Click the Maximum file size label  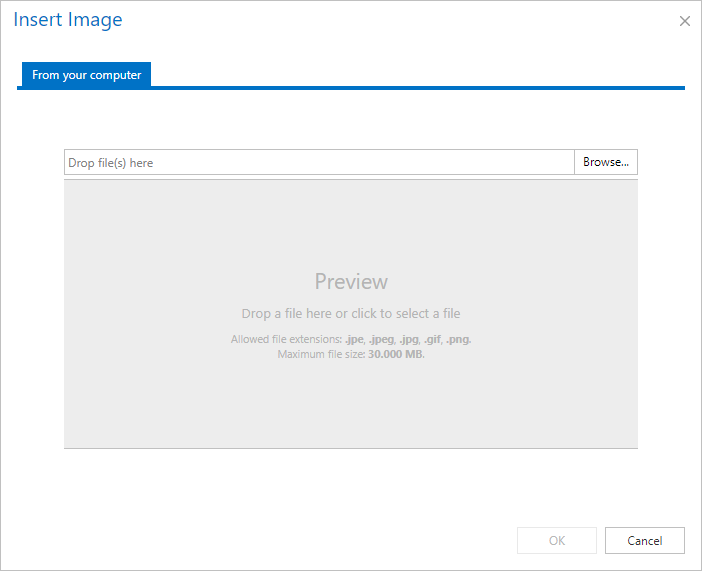[x=321, y=354]
